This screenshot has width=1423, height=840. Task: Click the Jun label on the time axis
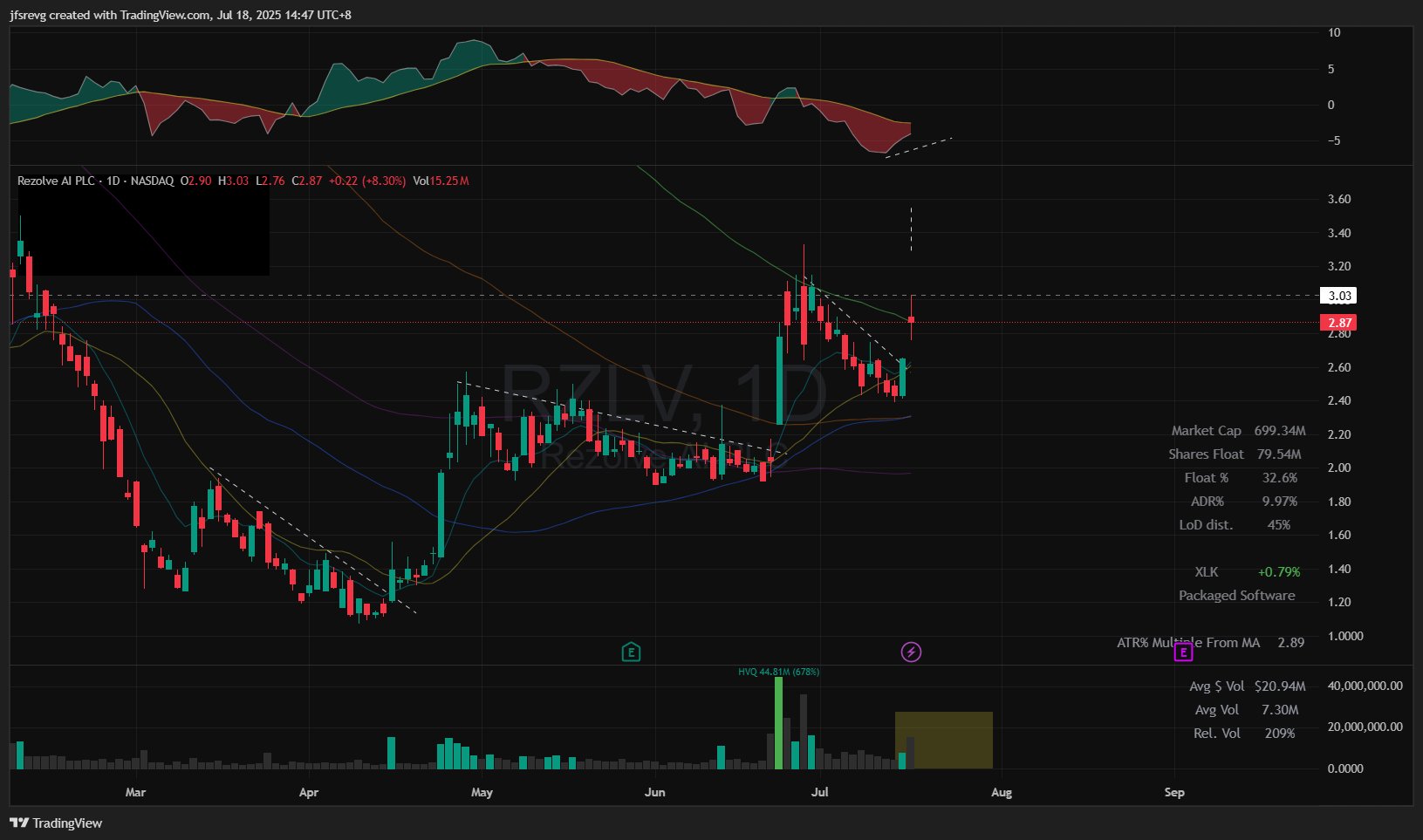pyautogui.click(x=654, y=792)
